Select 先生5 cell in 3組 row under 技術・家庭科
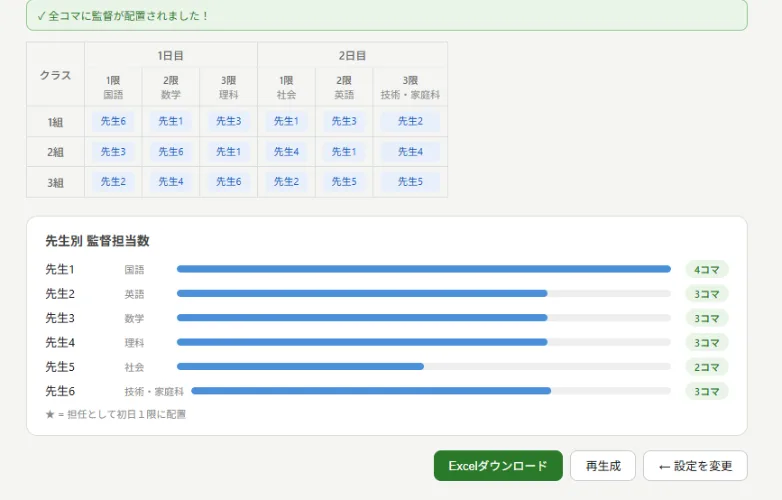The image size is (782, 500). [410, 182]
